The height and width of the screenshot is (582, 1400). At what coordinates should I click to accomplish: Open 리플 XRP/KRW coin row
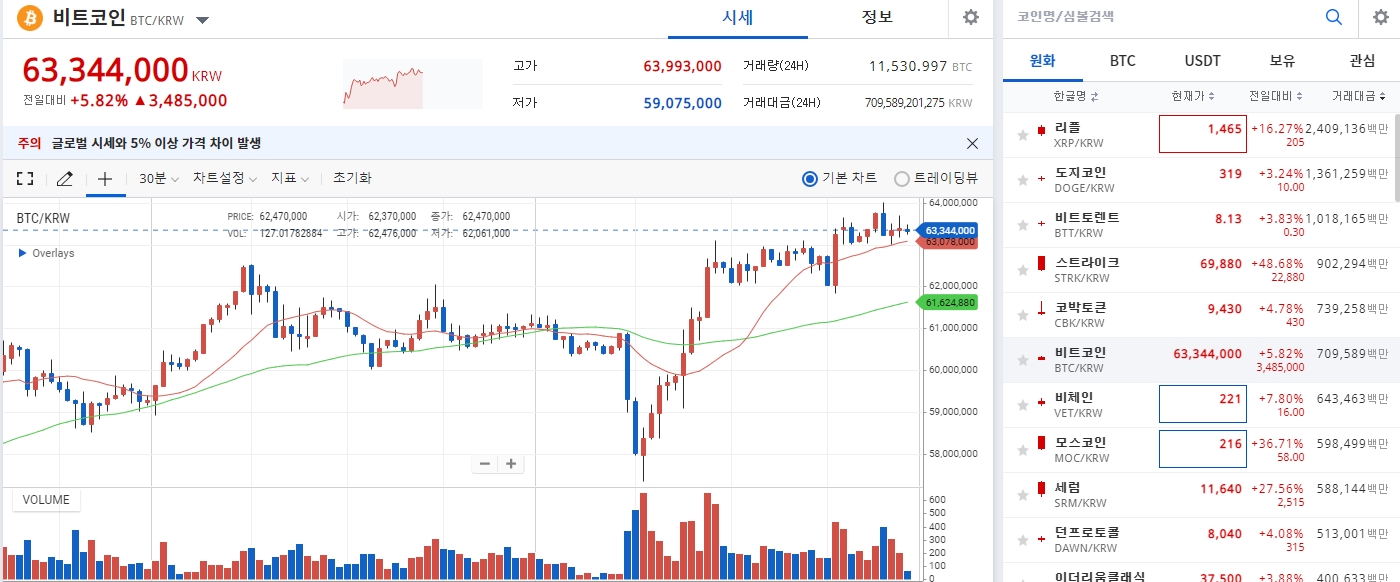pos(1199,135)
